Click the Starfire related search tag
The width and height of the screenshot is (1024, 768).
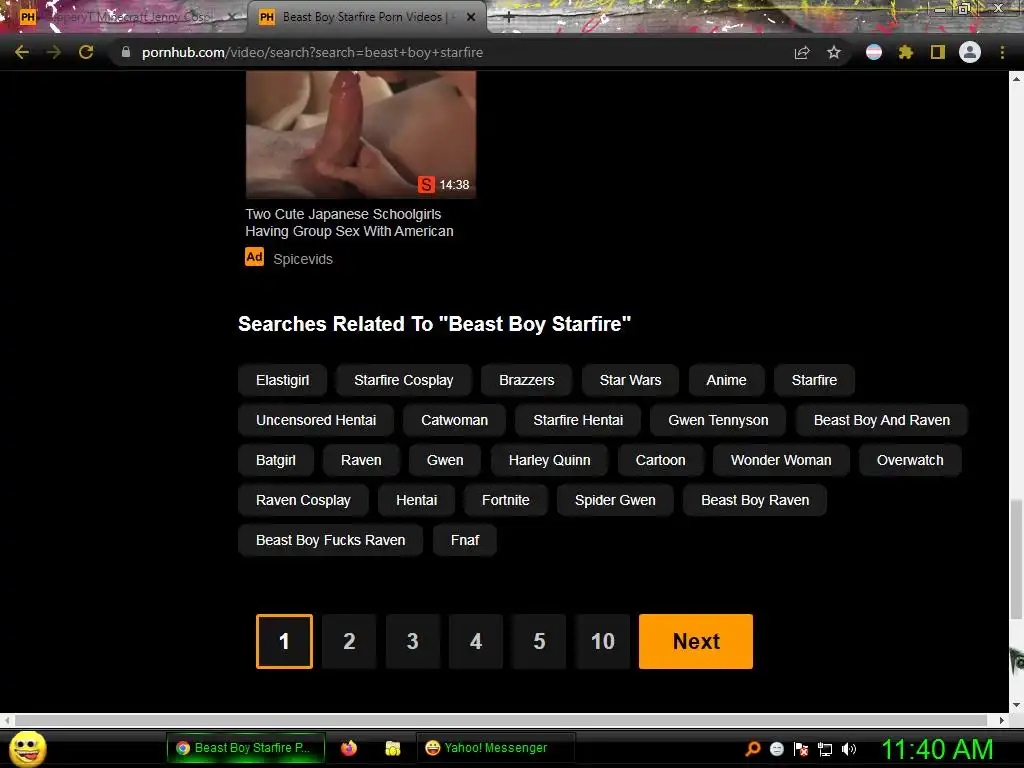814,380
